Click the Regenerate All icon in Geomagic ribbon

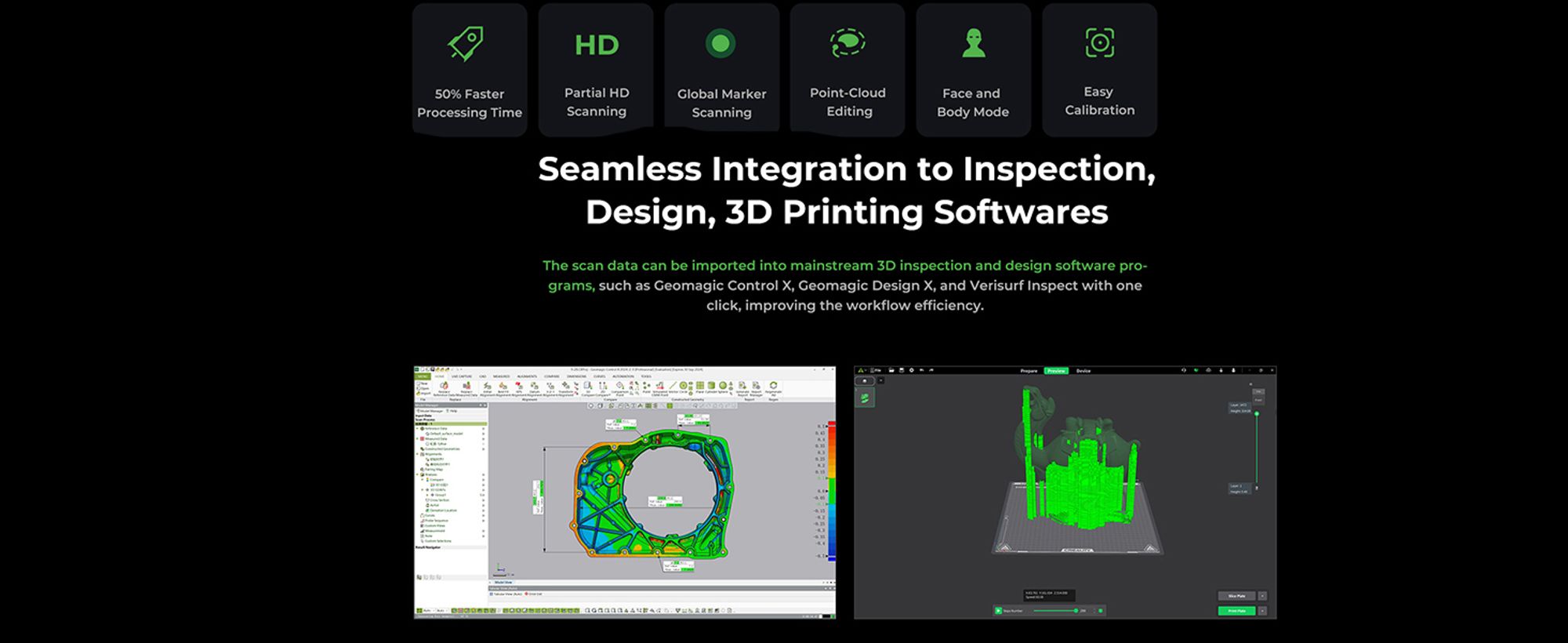click(x=773, y=387)
